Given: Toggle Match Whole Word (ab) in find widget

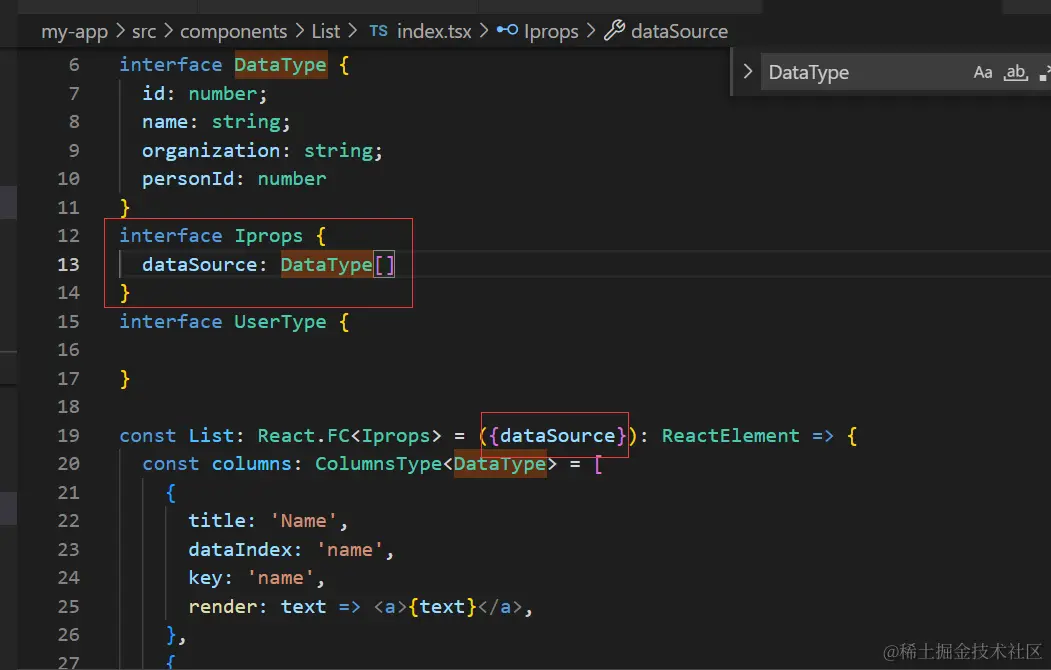Looking at the screenshot, I should 1015,72.
